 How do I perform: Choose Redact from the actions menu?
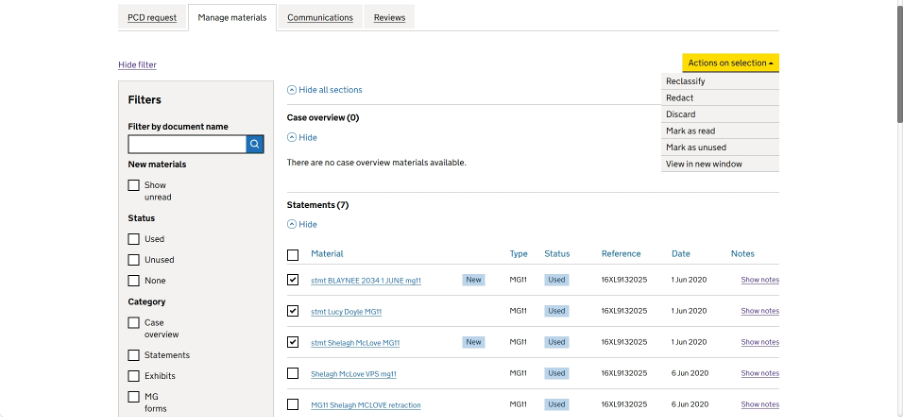click(720, 98)
